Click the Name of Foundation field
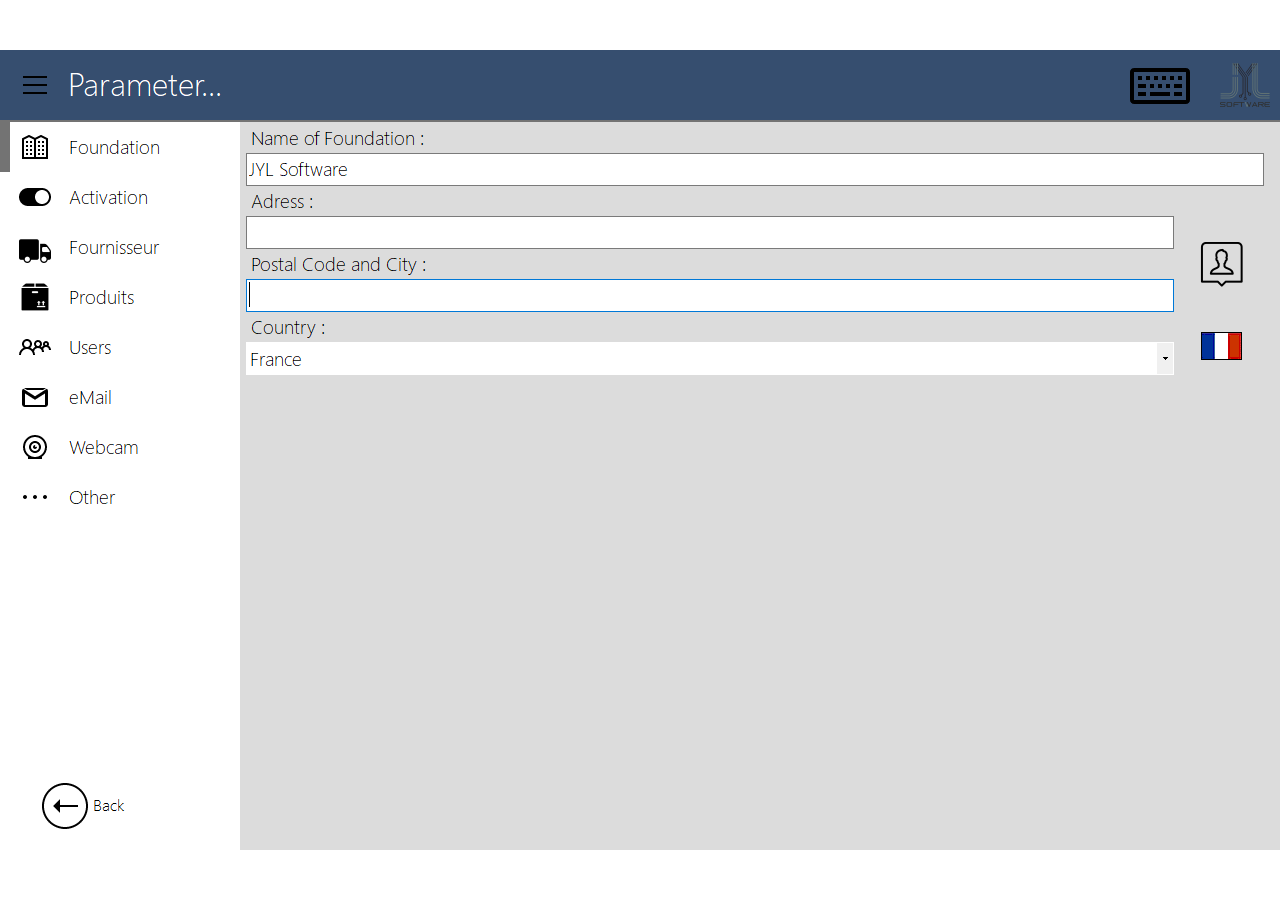 coord(754,170)
